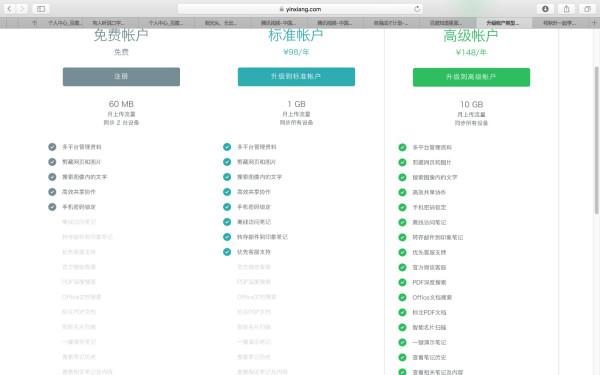Click the standard 手机密码锁定 feature text
Screen dimensions: 600x375
pos(254,207)
